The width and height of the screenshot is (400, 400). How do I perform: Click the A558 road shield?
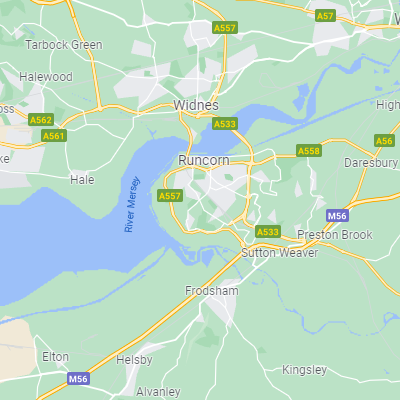(309, 151)
